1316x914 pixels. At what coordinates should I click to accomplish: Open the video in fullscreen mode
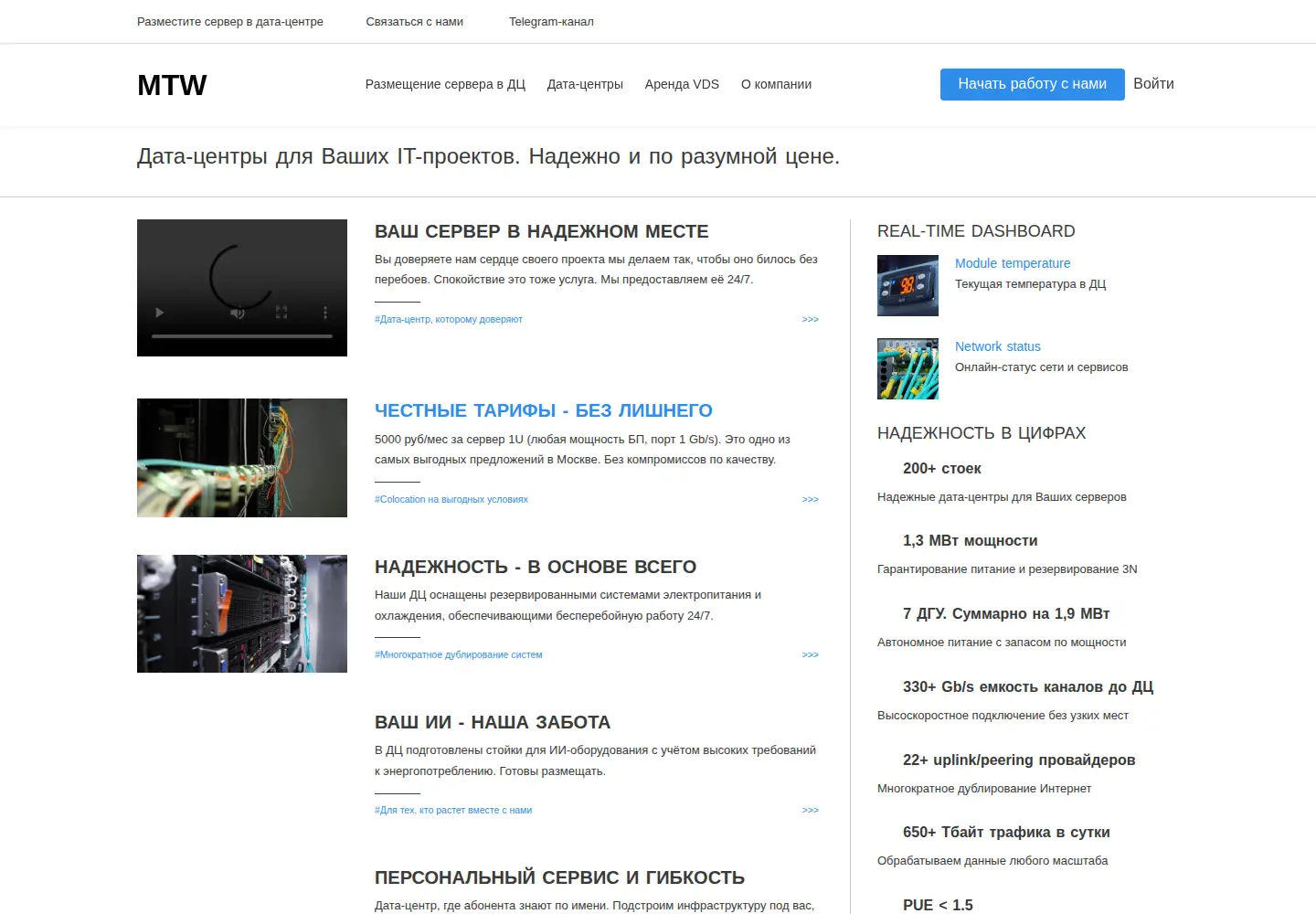click(281, 313)
